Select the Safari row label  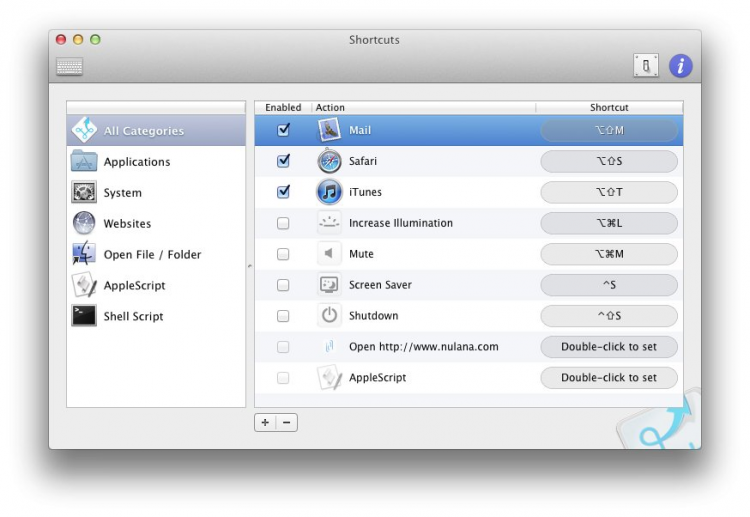[363, 161]
